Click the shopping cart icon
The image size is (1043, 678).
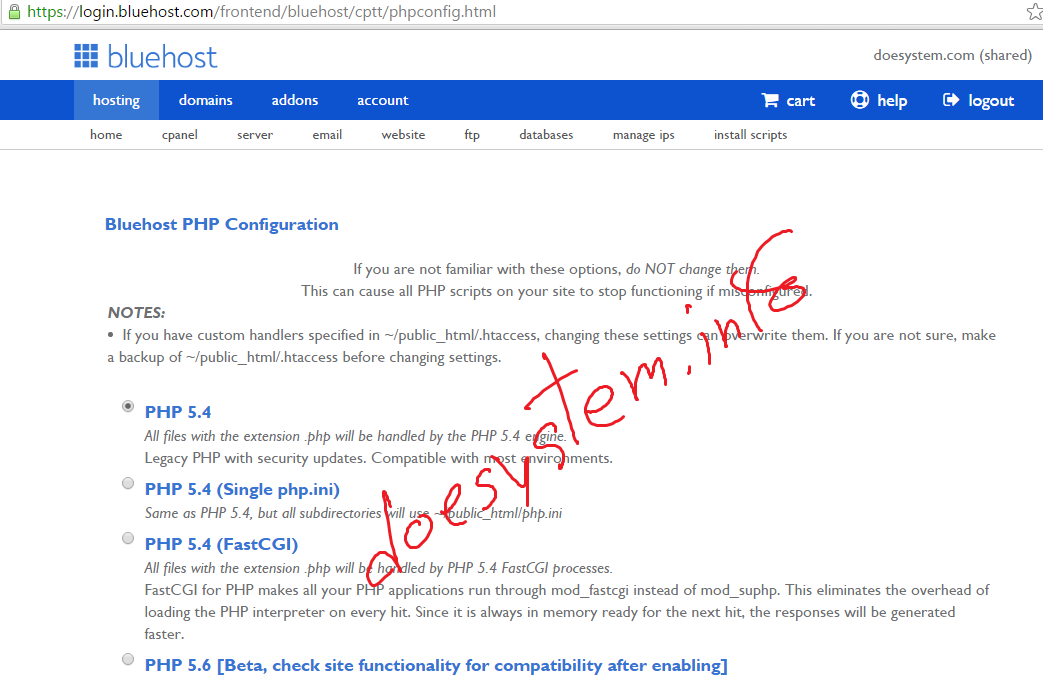(x=770, y=100)
